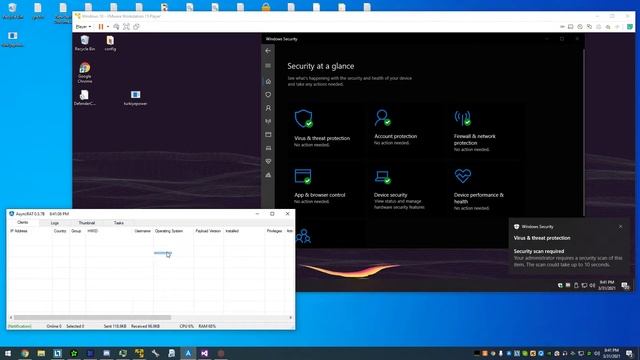
Task: Select shield icon in Security sidebar
Action: (268, 95)
